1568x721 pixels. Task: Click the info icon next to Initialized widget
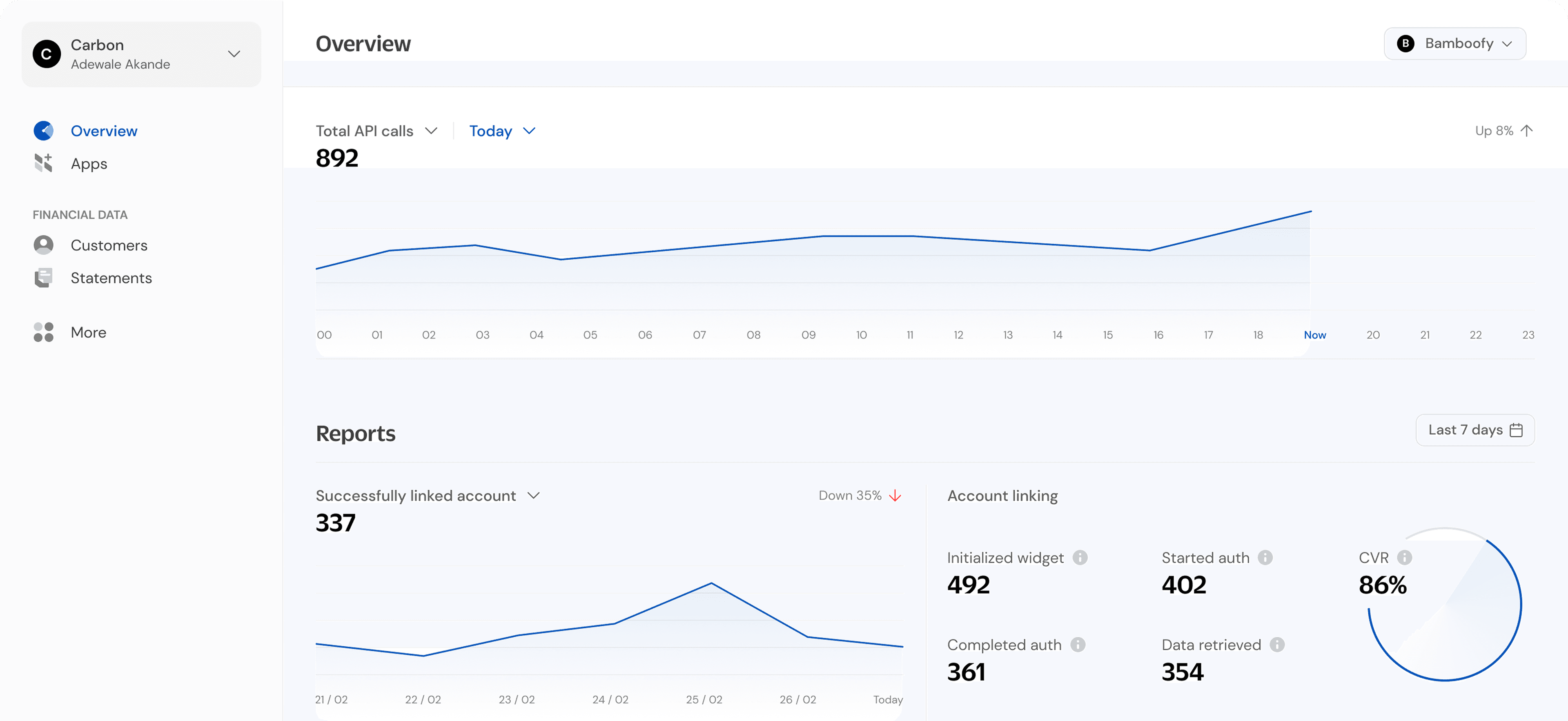(x=1080, y=557)
